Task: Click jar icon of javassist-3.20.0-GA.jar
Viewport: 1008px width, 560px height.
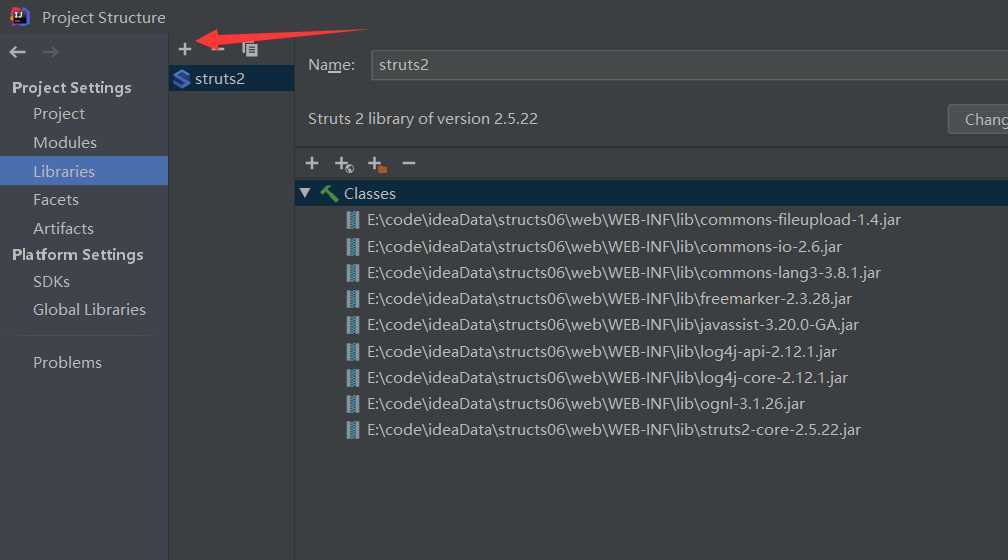Action: [352, 325]
